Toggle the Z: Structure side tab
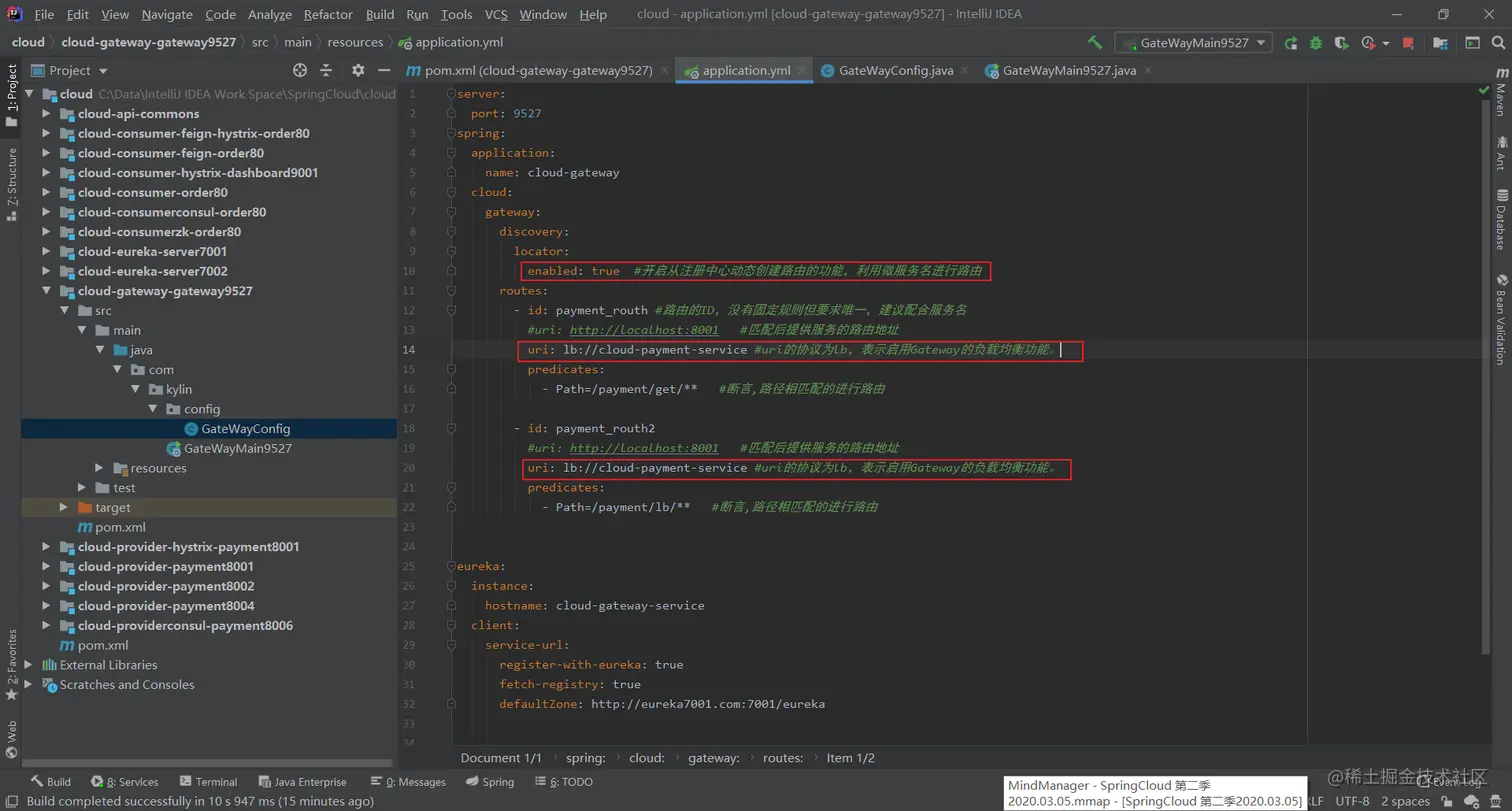 coord(11,185)
